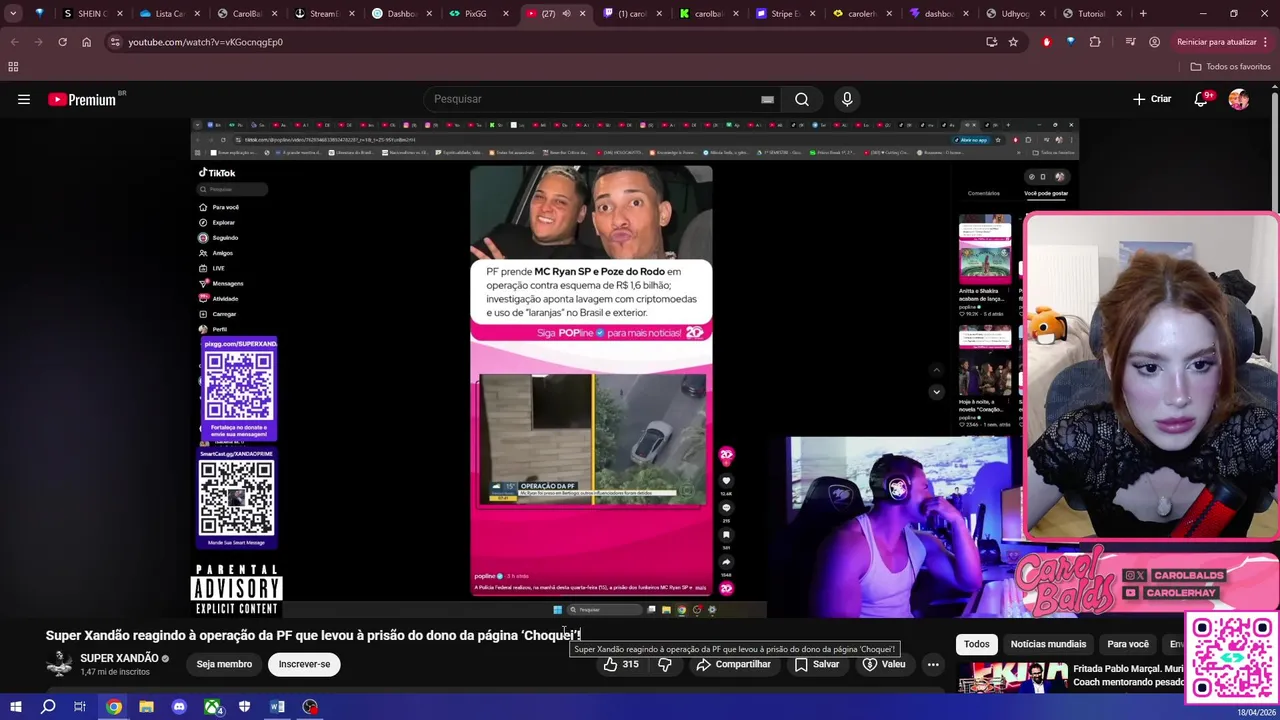This screenshot has width=1280, height=720.
Task: View site information icon in address bar
Action: (x=115, y=42)
